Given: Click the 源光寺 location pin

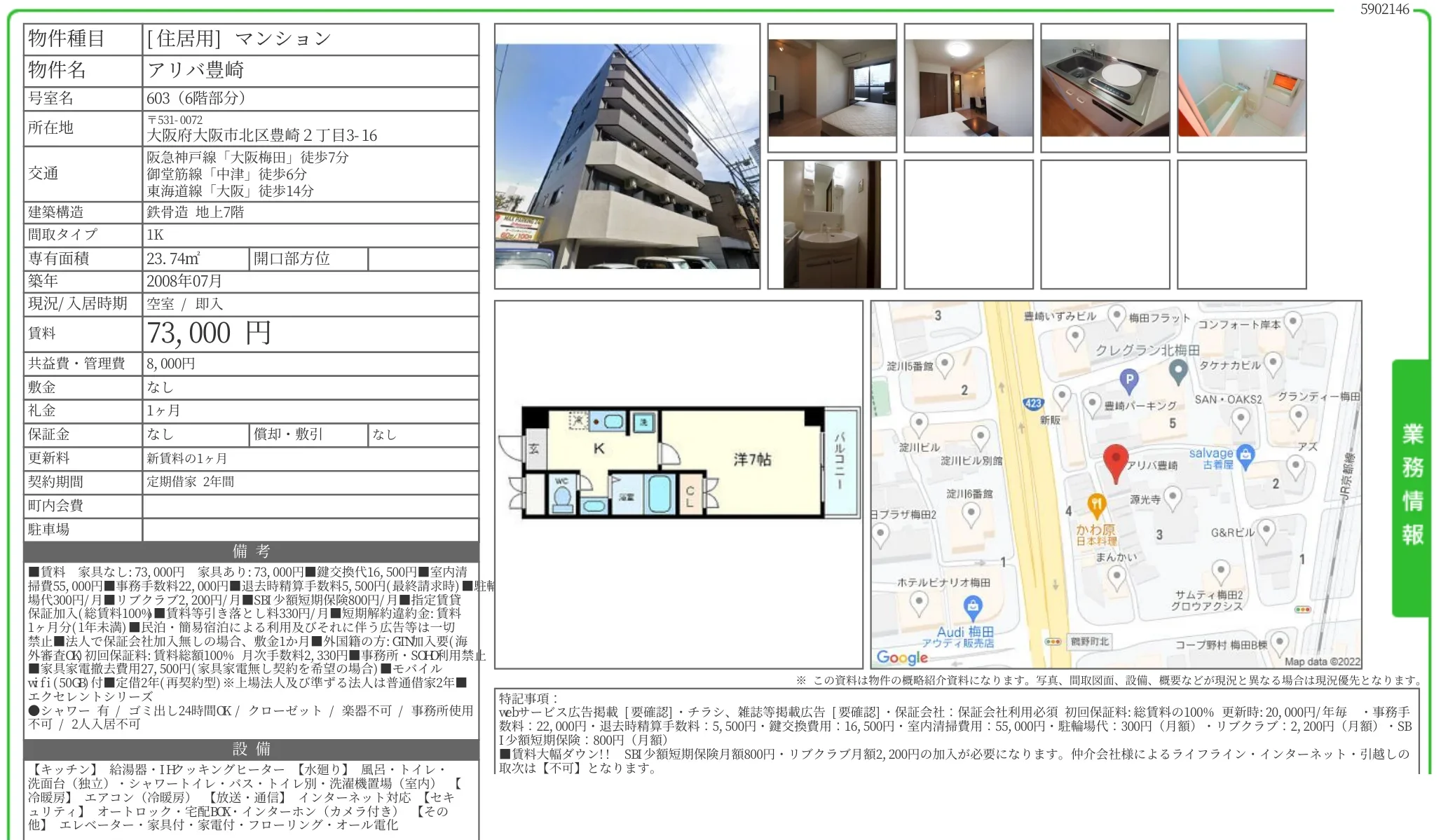Looking at the screenshot, I should tap(1173, 498).
